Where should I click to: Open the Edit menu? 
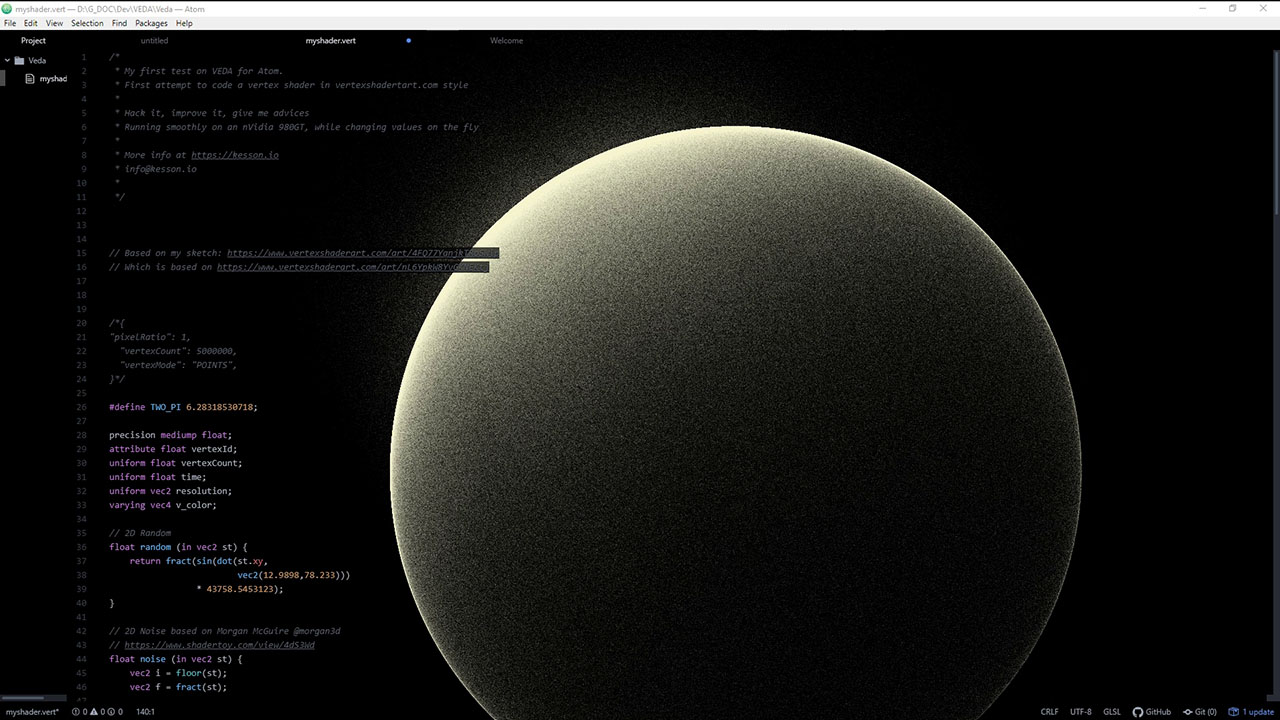(31, 23)
